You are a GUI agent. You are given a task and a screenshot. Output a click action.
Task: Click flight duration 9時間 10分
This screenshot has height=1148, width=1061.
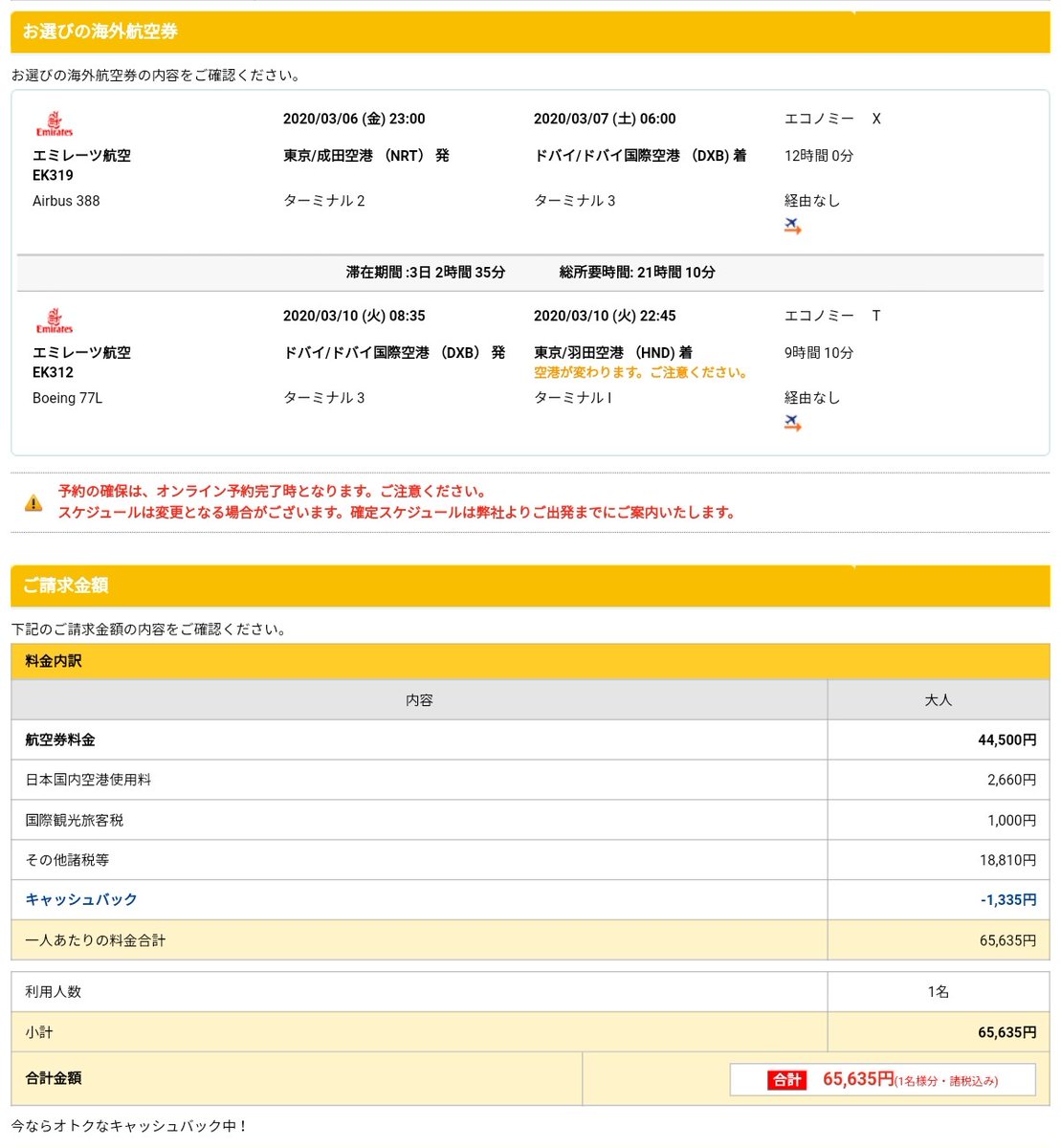pos(819,353)
